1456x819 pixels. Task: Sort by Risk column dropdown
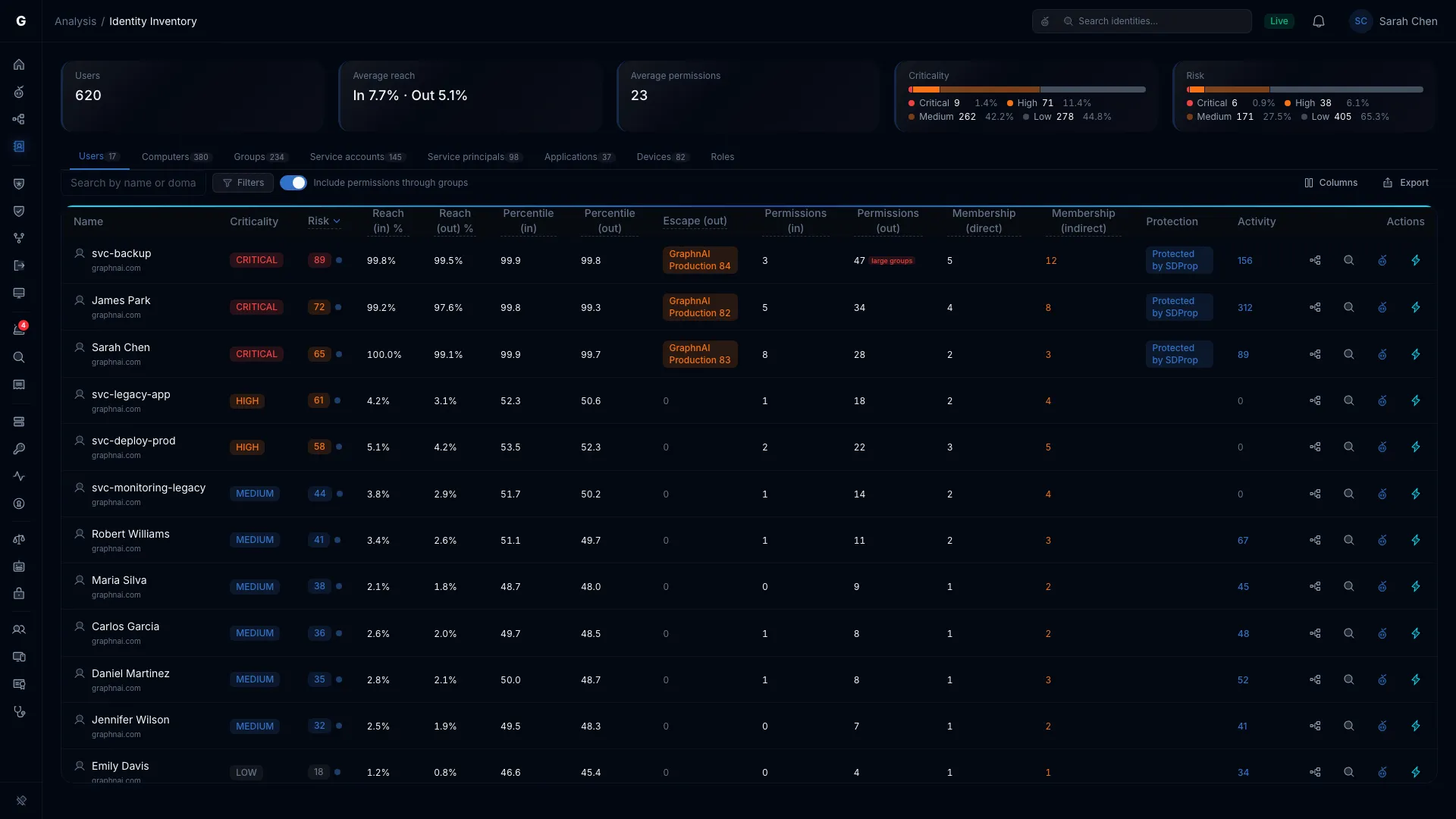point(324,221)
